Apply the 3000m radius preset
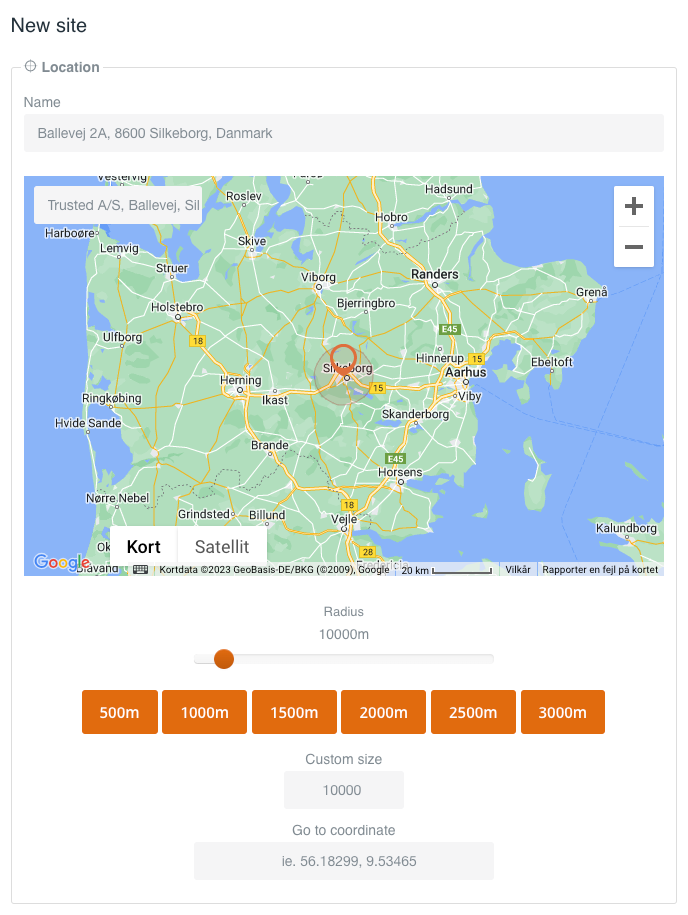The height and width of the screenshot is (915, 688). (x=562, y=712)
